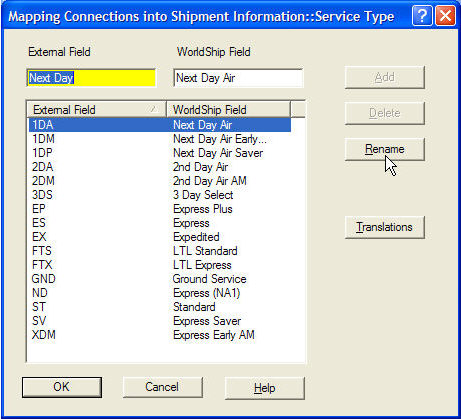Click the Express Early AM cell
The width and height of the screenshot is (461, 419).
click(x=214, y=335)
